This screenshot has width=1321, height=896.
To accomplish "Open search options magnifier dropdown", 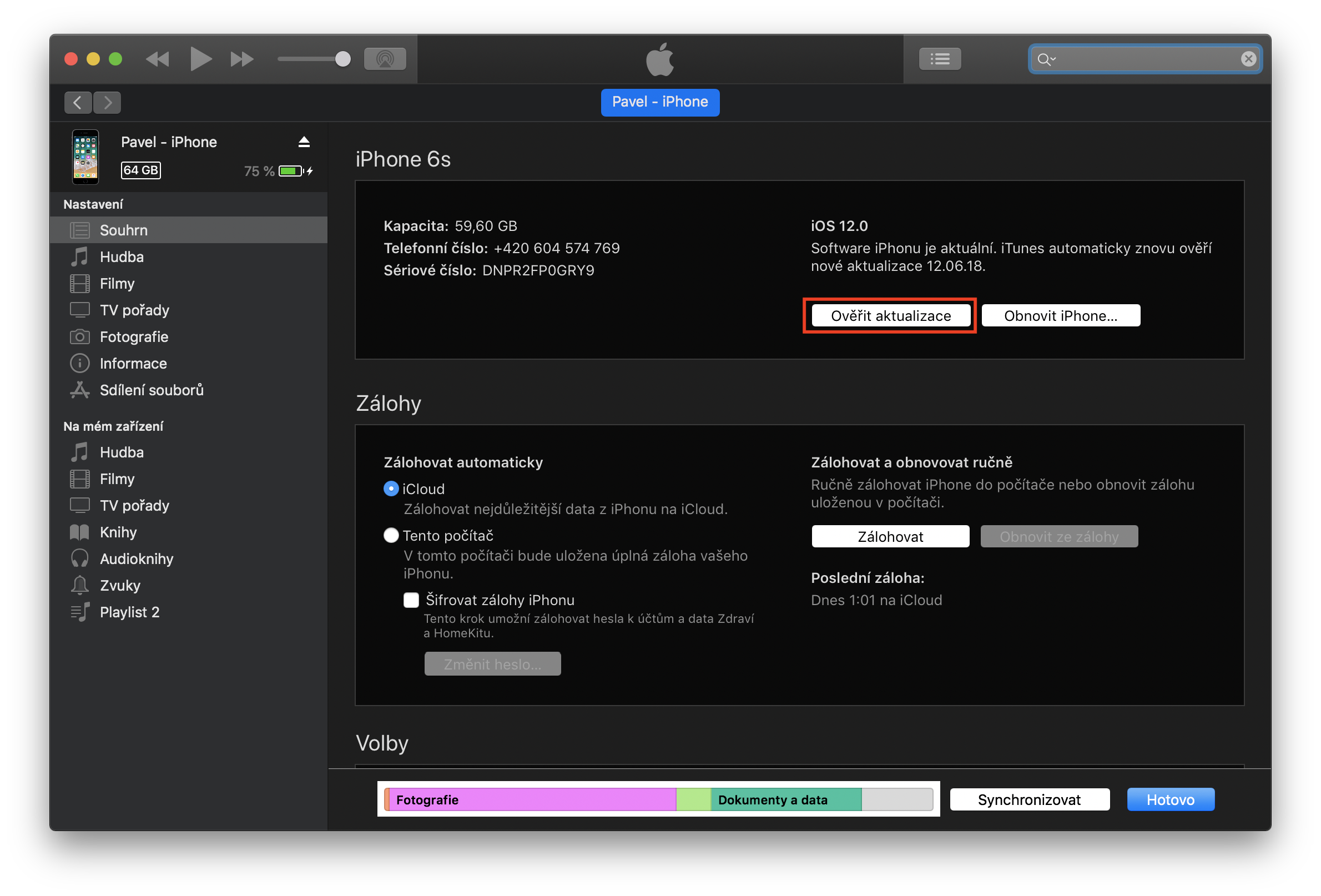I will click(1046, 59).
